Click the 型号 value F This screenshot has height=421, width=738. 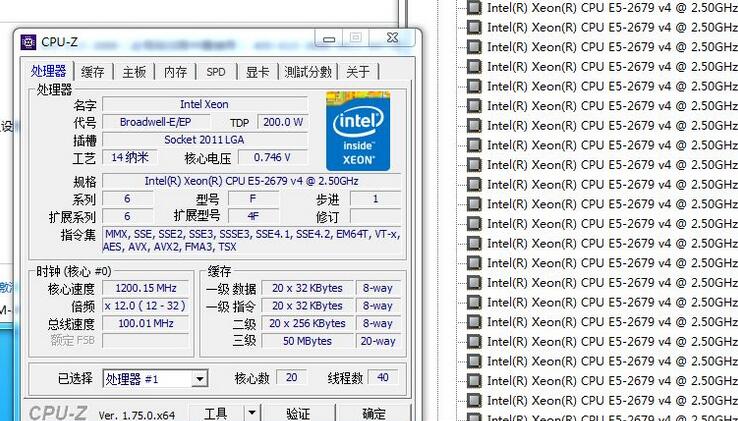coord(253,199)
